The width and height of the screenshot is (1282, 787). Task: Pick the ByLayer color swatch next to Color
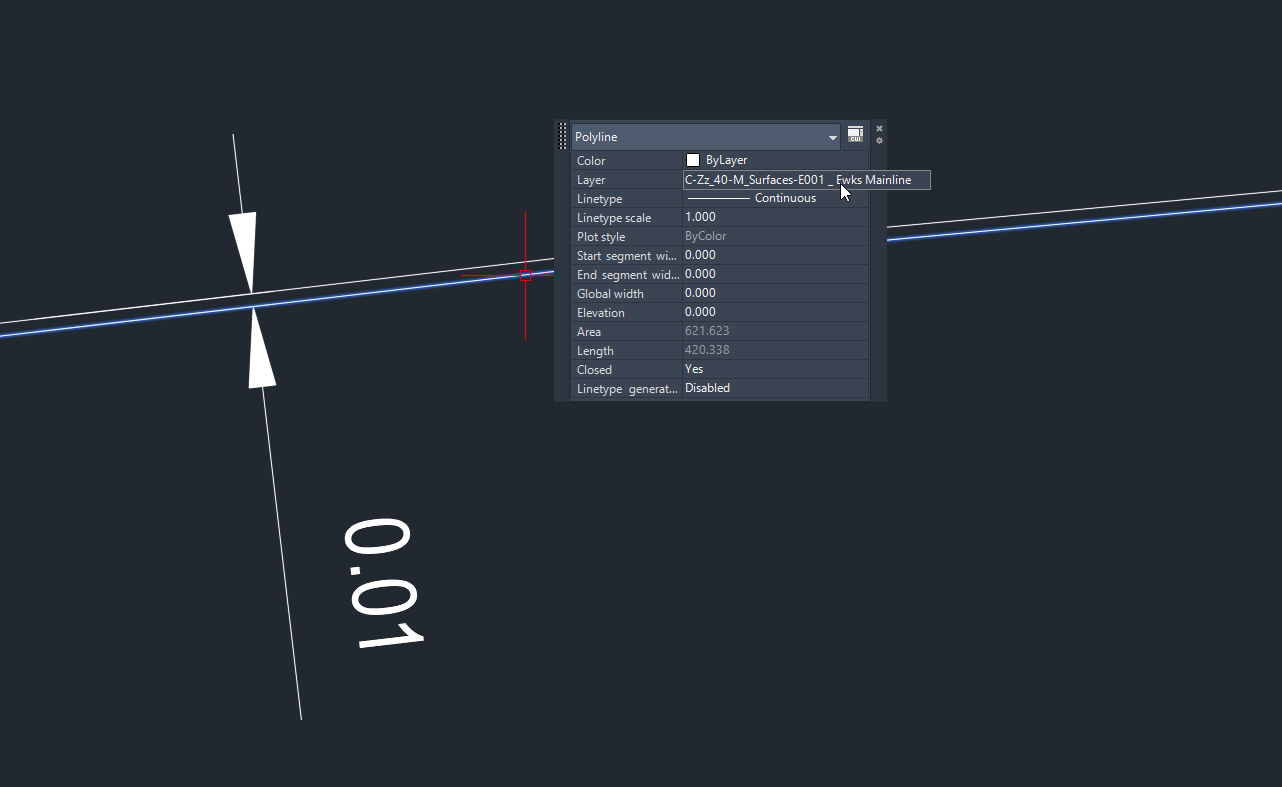point(692,159)
